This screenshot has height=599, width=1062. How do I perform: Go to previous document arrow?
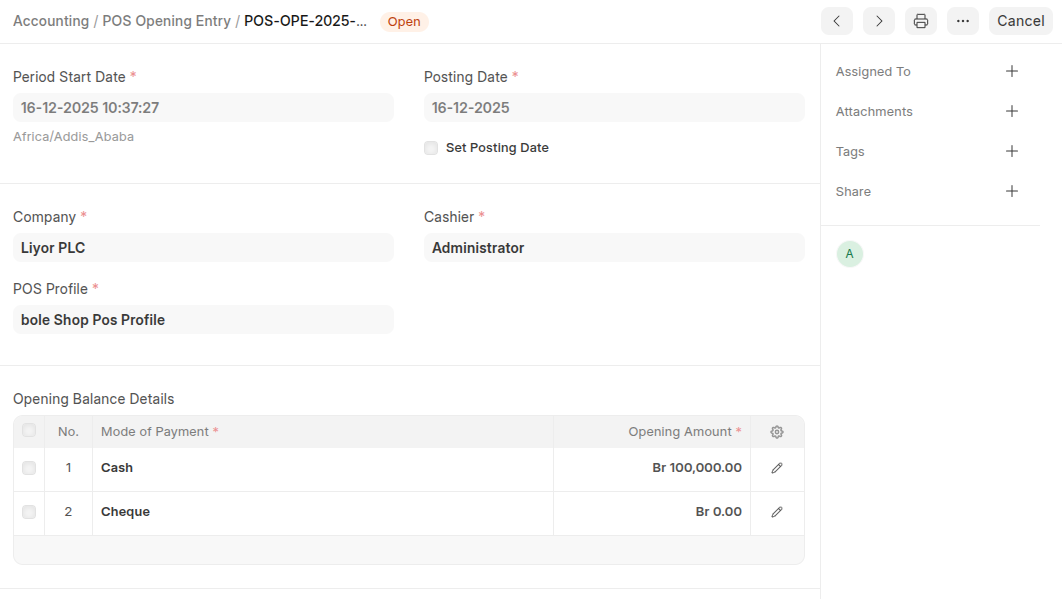tap(837, 21)
